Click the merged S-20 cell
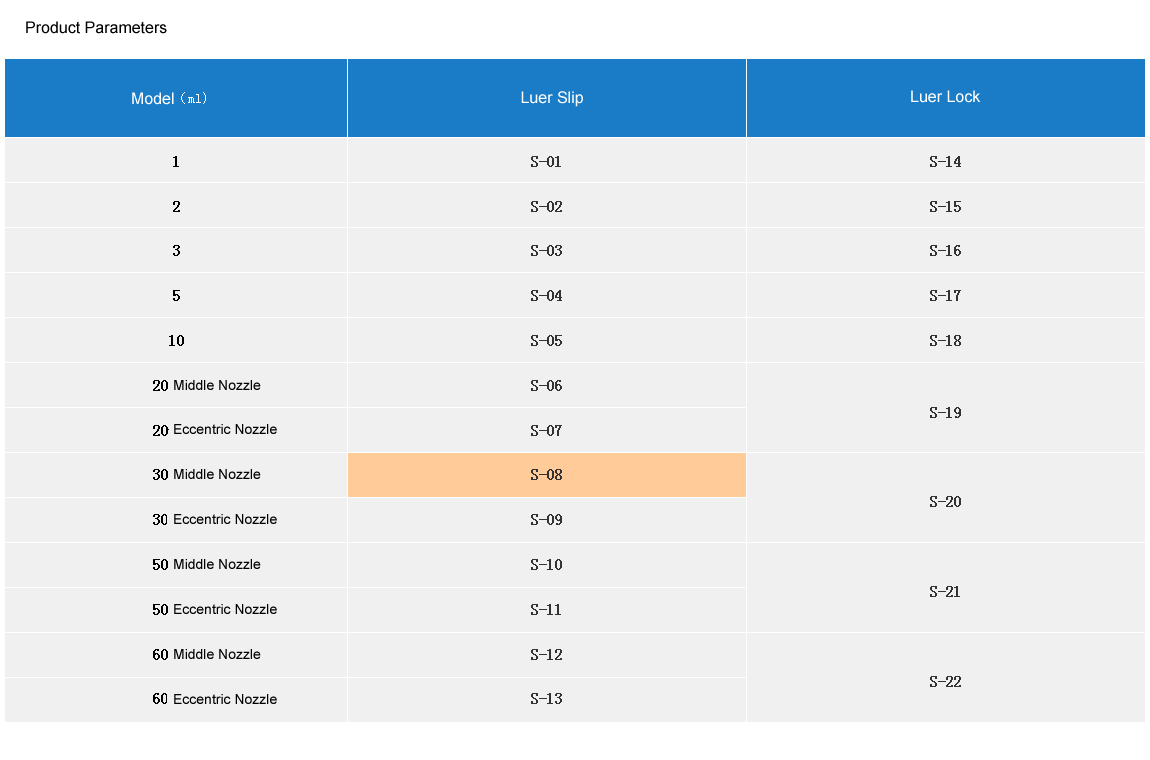Viewport: 1150px width, 760px height. pyautogui.click(x=945, y=502)
